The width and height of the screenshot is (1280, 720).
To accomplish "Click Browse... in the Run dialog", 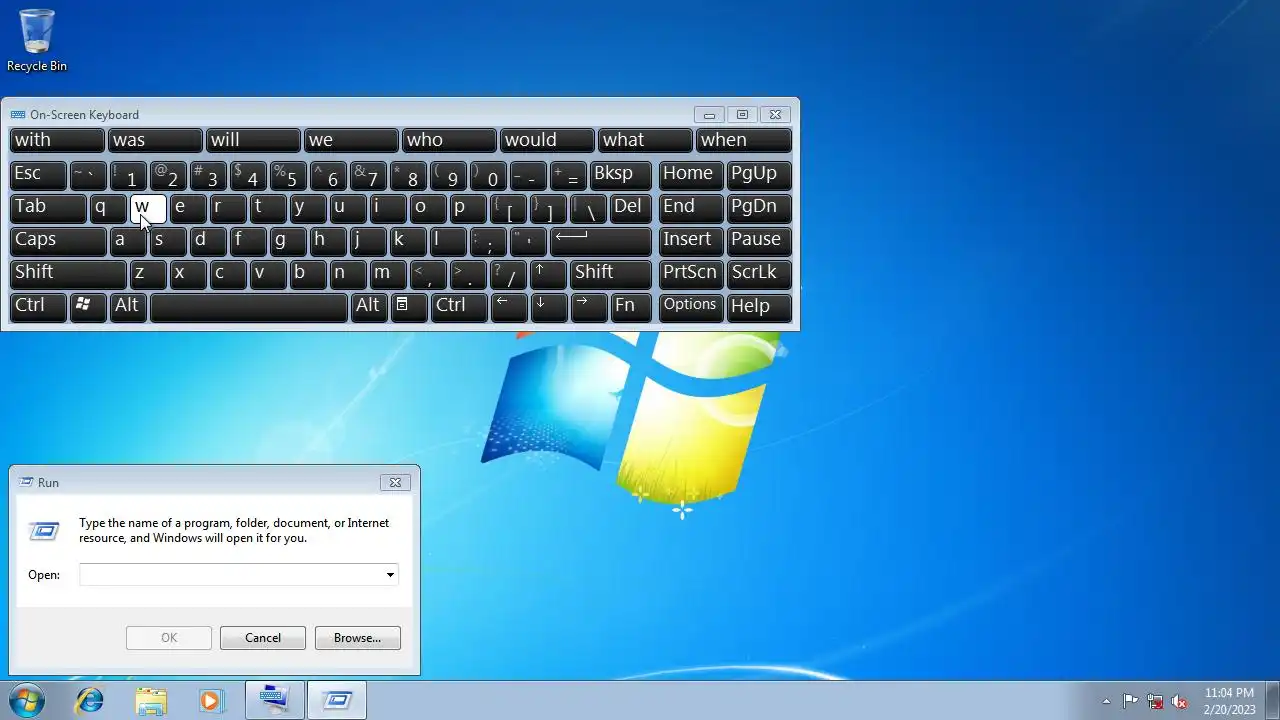I will click(357, 638).
